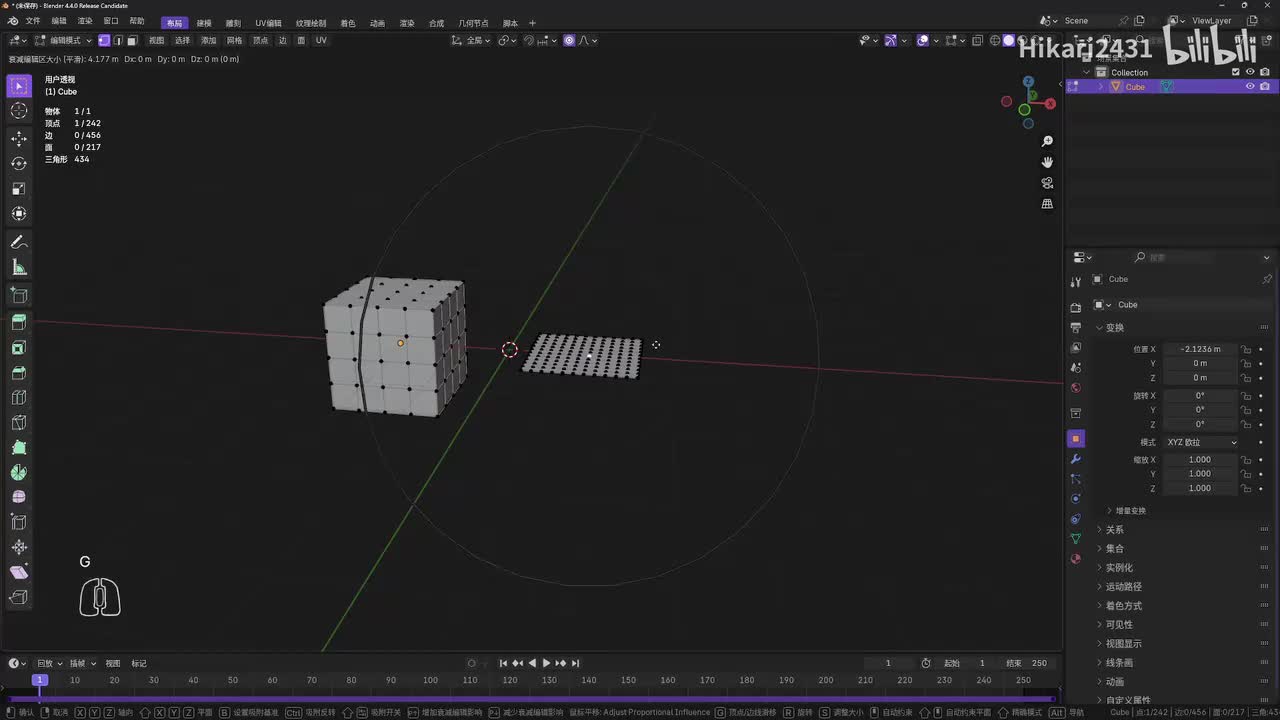Select the Select Box tool in the toolbar

point(19,87)
